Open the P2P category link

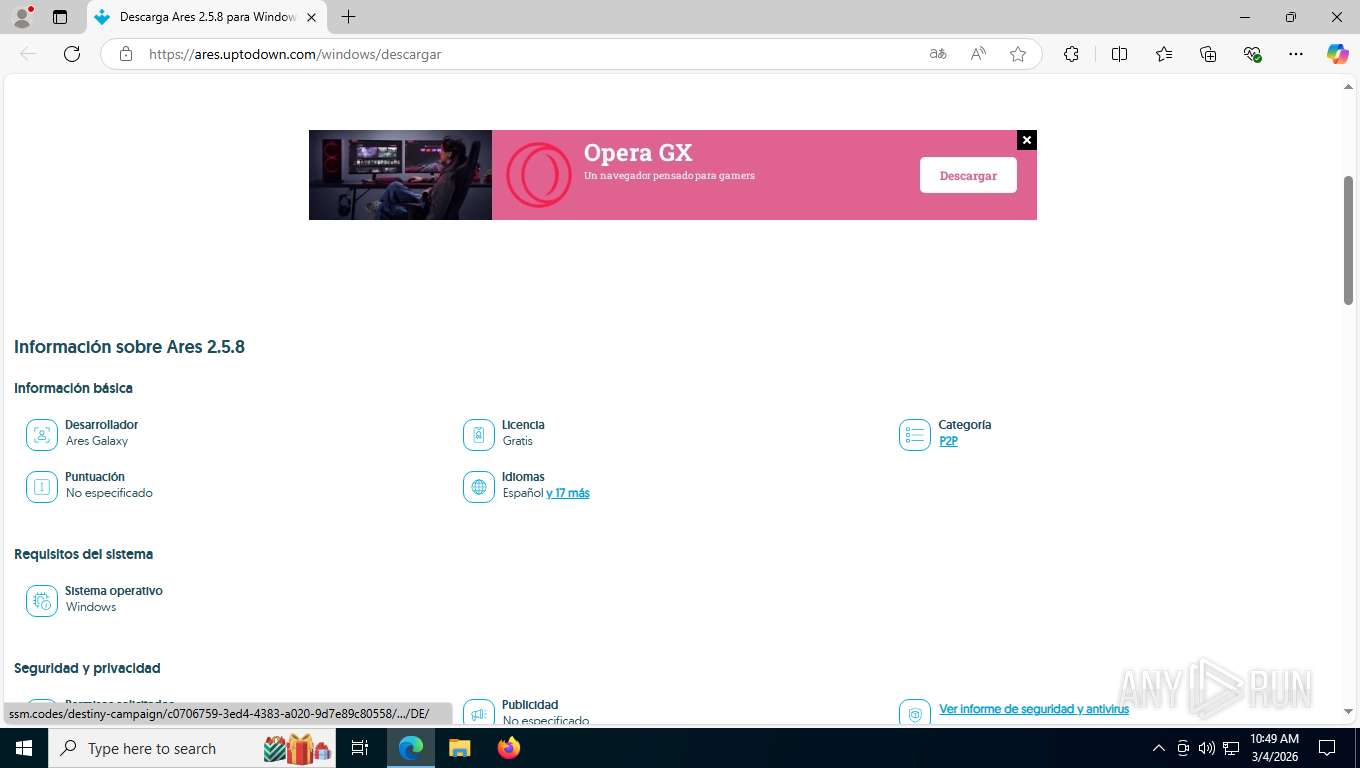click(948, 441)
